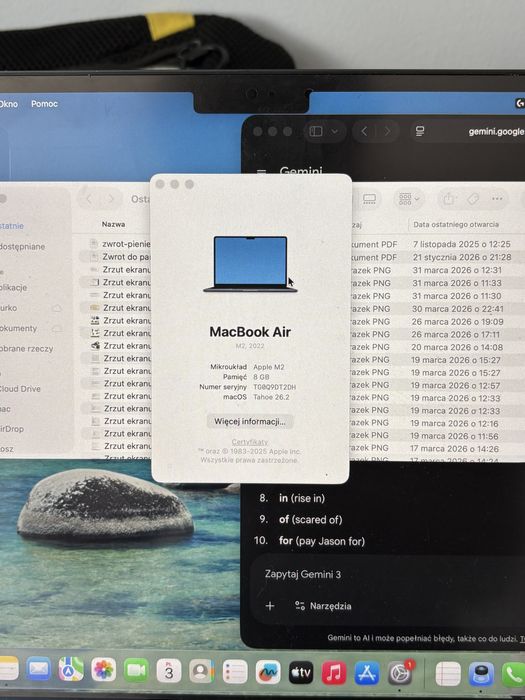
Task: Select Ostatnie in the Finder sidebar
Action: (12, 225)
